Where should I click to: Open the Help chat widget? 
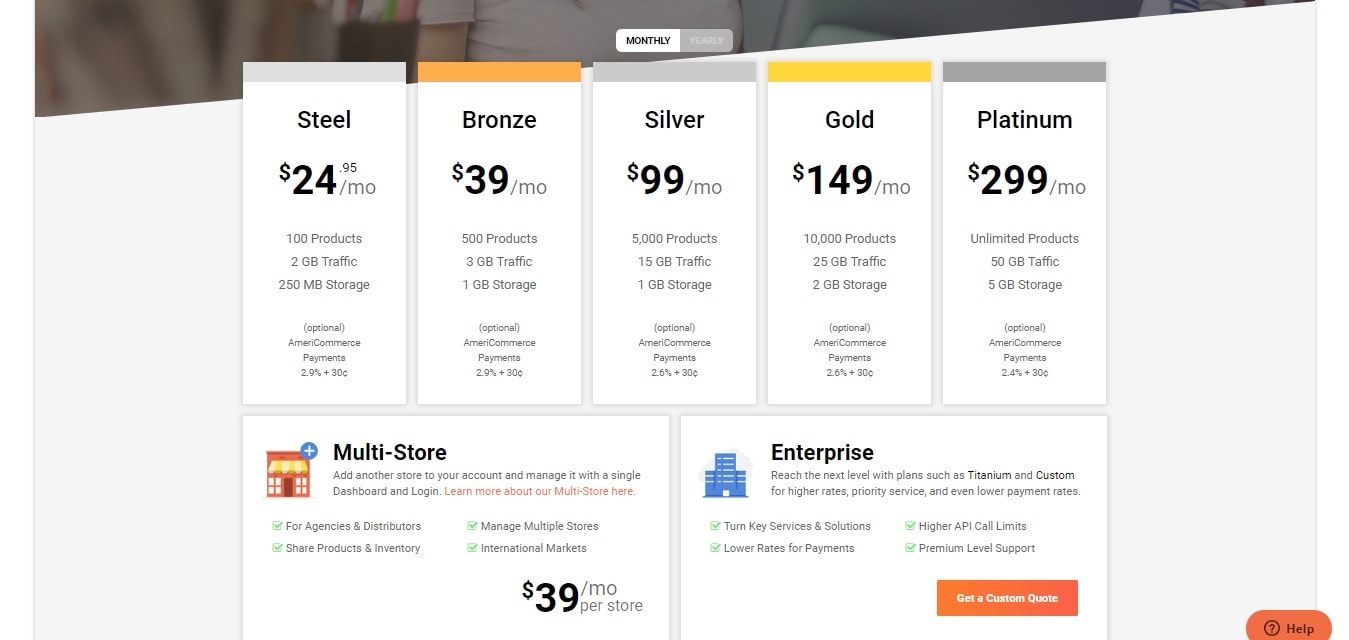1289,628
